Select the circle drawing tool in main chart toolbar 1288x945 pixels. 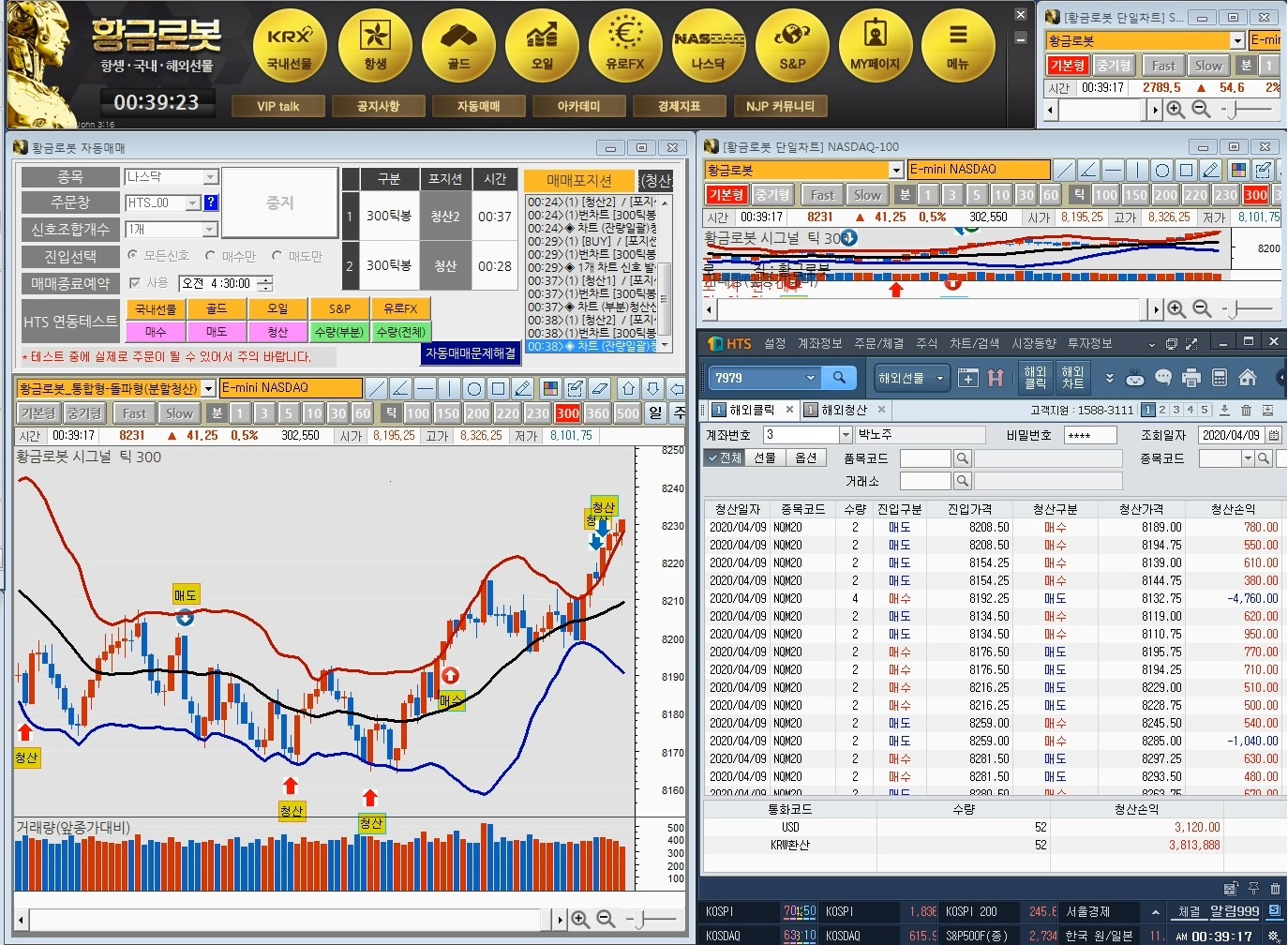pyautogui.click(x=474, y=388)
